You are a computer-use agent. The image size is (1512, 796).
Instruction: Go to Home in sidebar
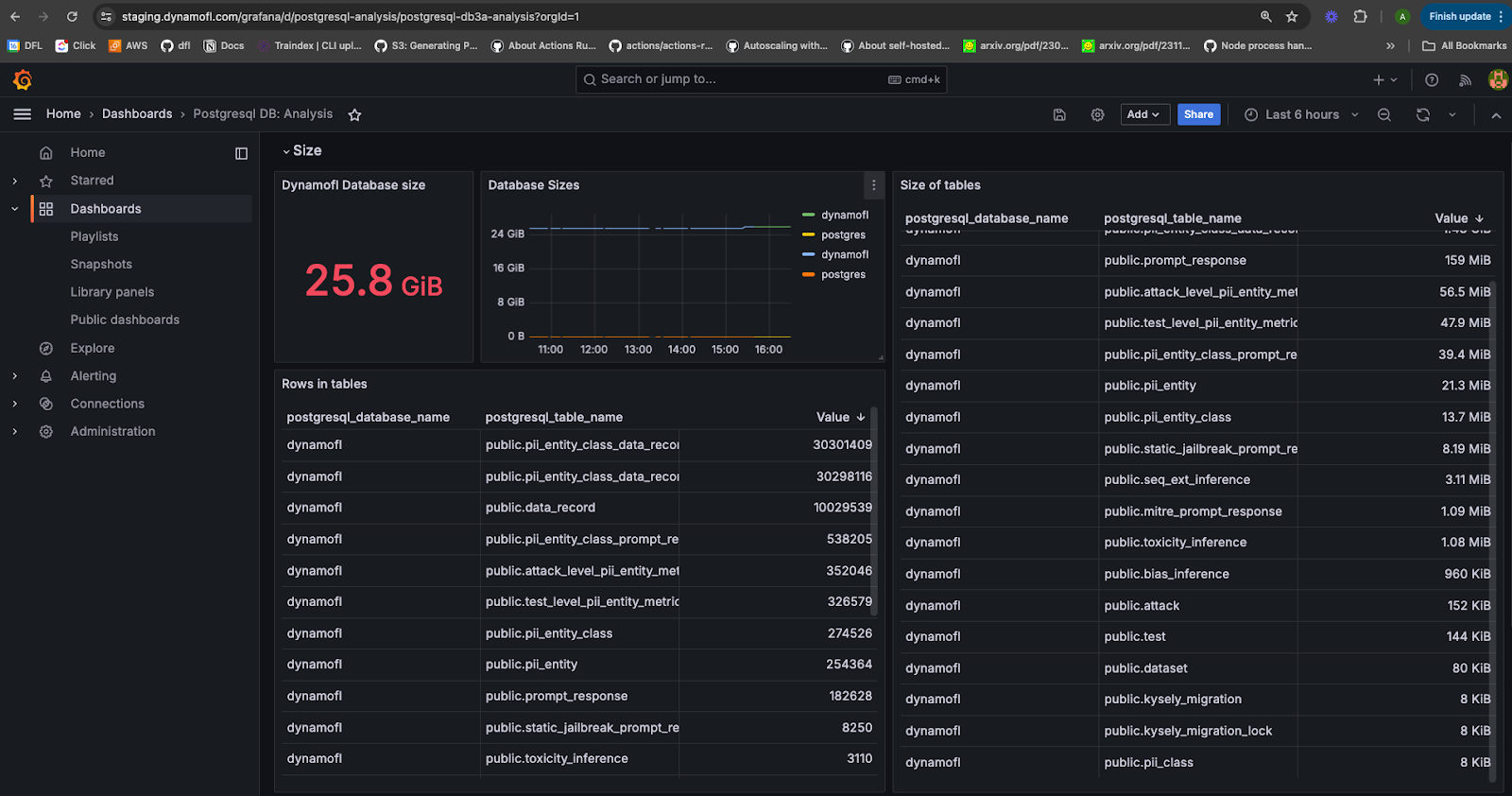[x=87, y=152]
